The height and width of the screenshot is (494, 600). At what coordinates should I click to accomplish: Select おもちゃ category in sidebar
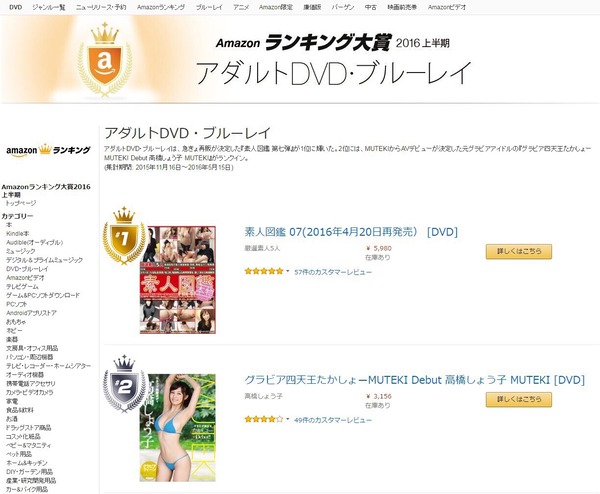tap(16, 322)
